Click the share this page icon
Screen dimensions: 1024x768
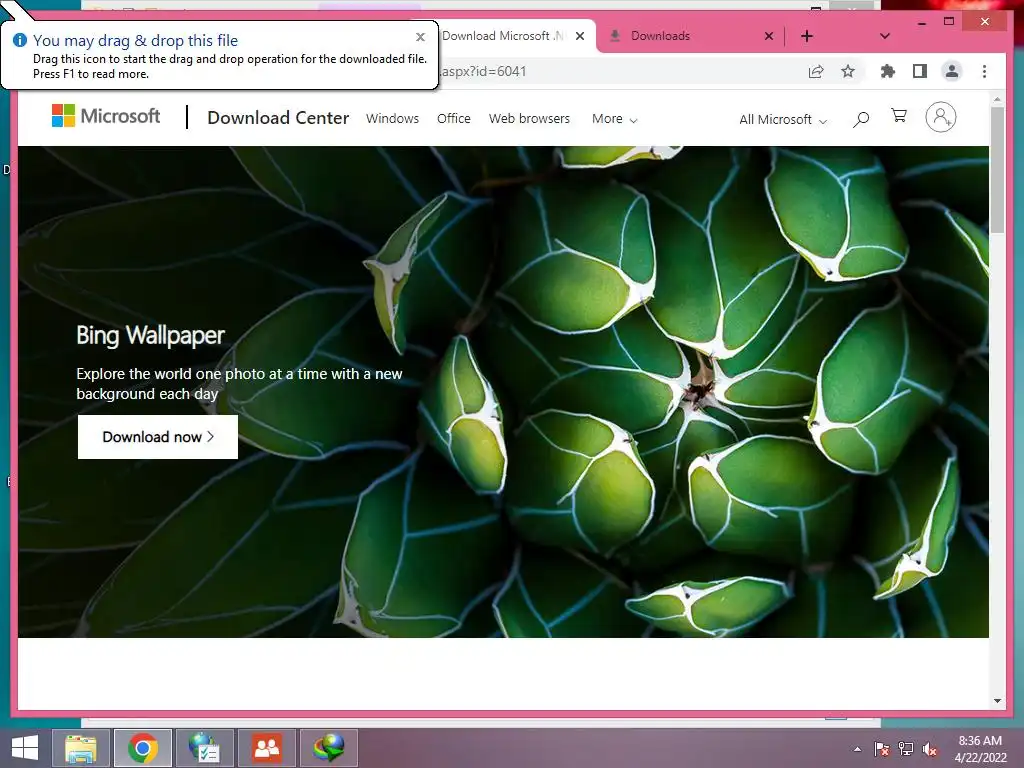pyautogui.click(x=816, y=71)
